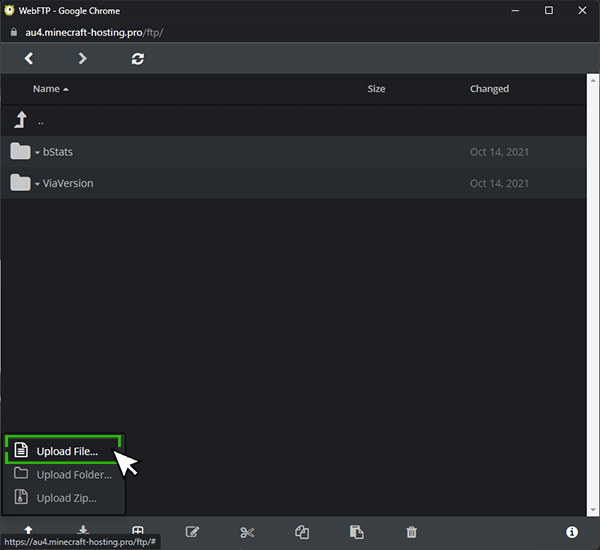Minimize the WebFTP Chrome window
The width and height of the screenshot is (600, 550).
click(515, 10)
